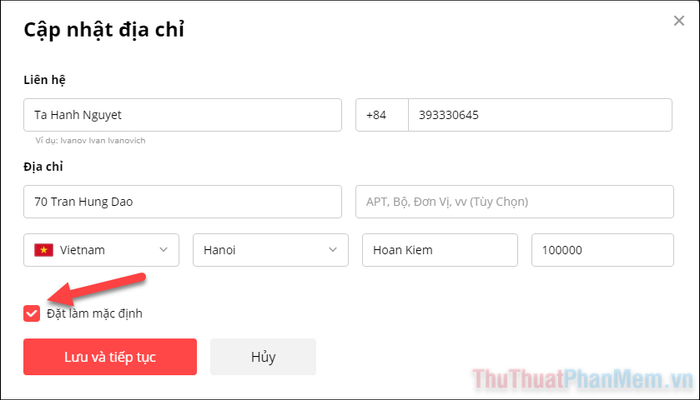Click the ThuThuatPhanMem.vn watermark
The image size is (700, 400).
click(x=582, y=380)
